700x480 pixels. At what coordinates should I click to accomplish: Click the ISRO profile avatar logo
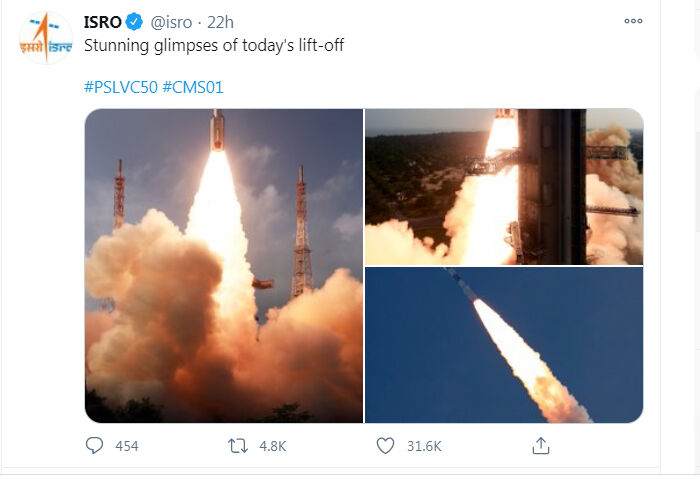(x=46, y=38)
